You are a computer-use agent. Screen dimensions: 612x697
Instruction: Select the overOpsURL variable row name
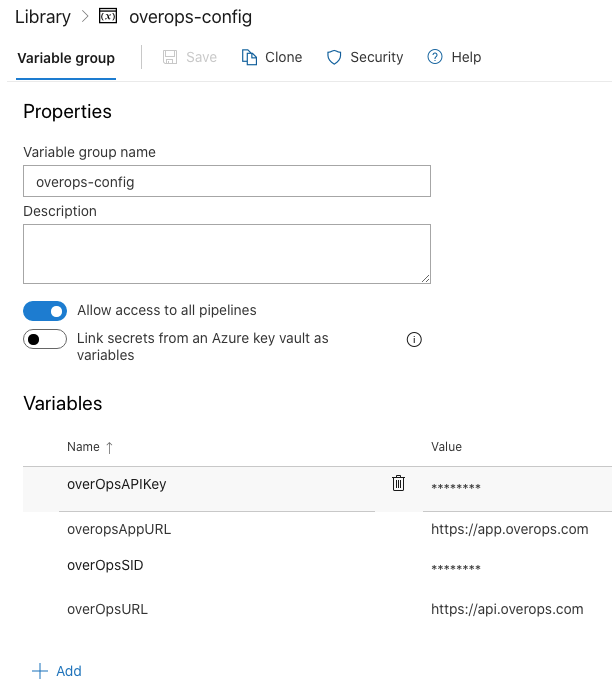pyautogui.click(x=107, y=609)
